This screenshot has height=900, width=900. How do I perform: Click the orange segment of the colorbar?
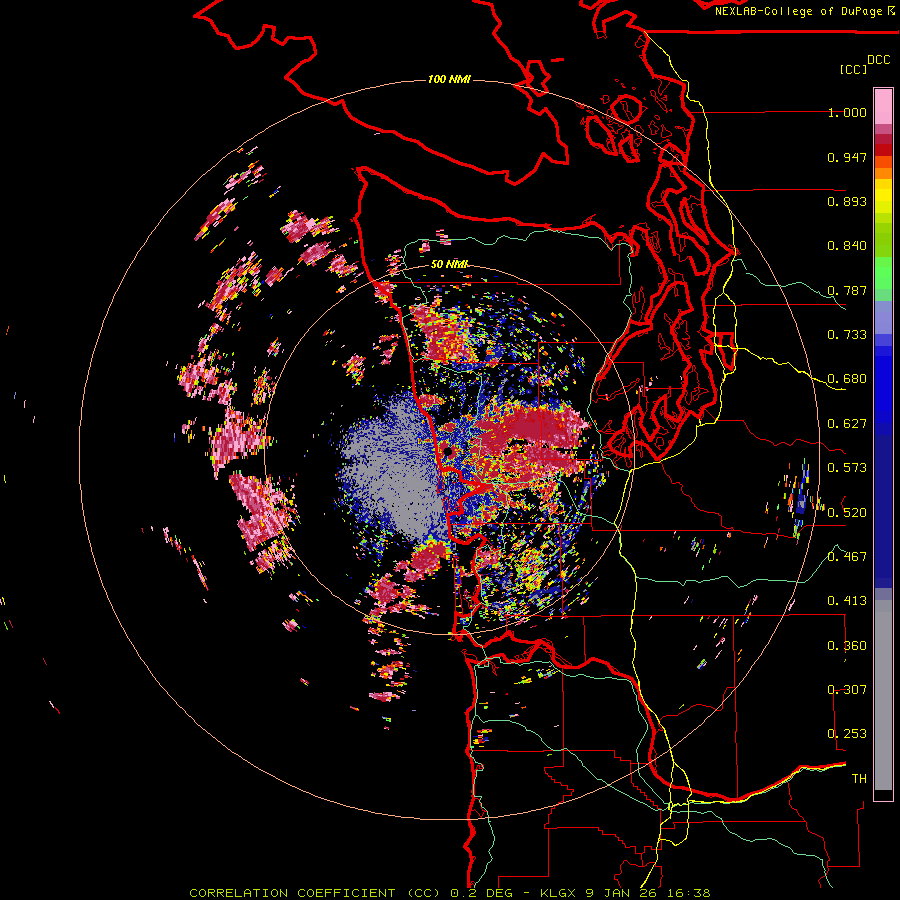883,168
